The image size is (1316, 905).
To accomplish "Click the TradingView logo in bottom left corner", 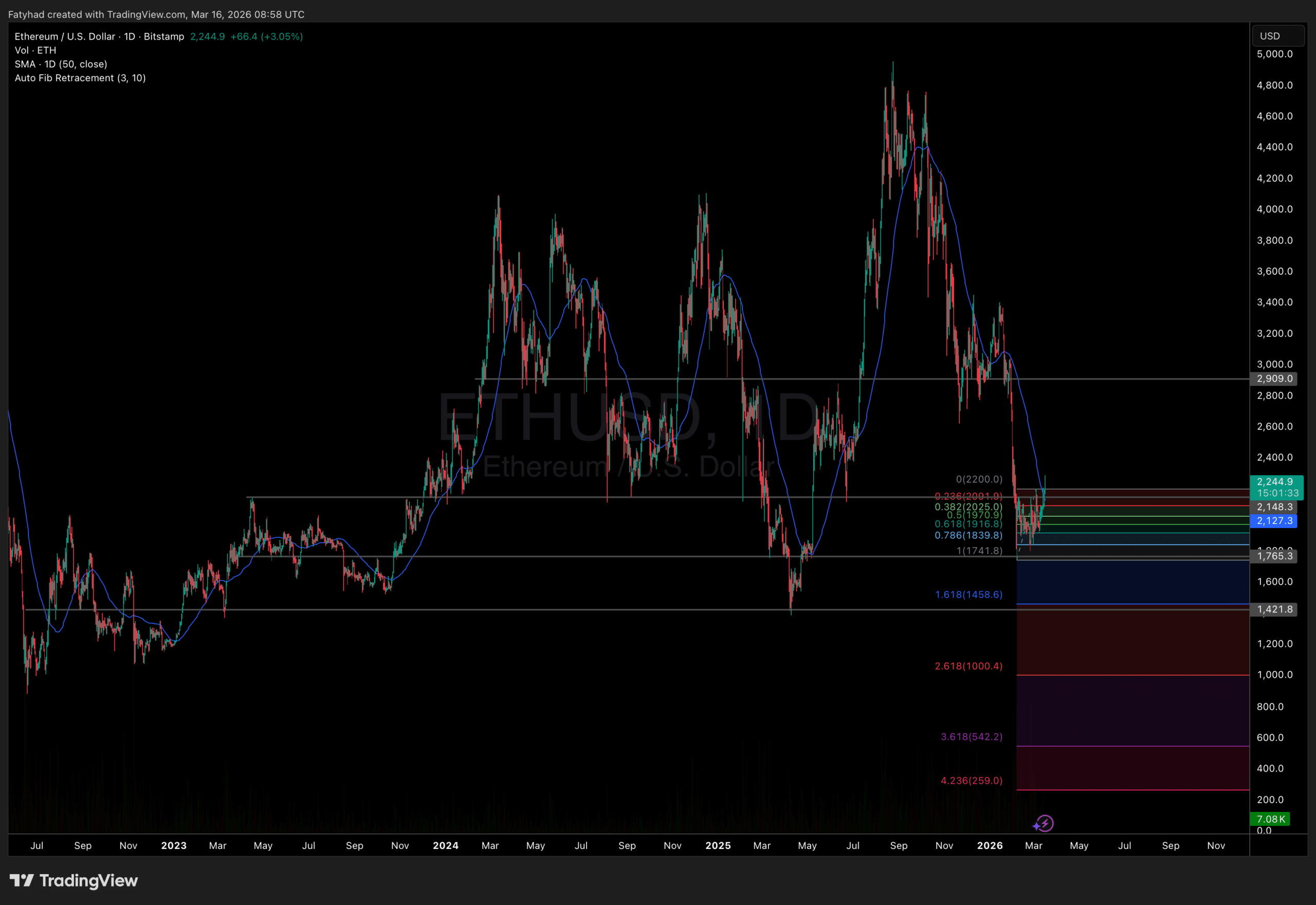I will [x=74, y=881].
